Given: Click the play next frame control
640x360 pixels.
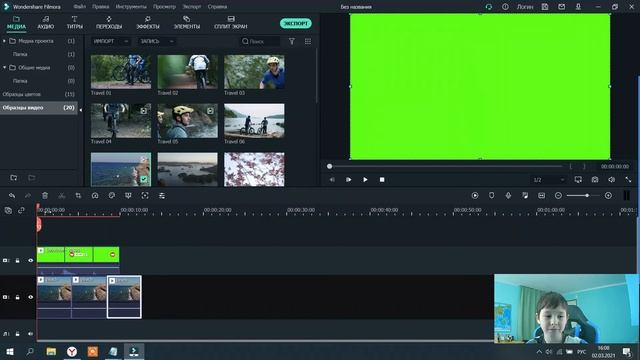Looking at the screenshot, I should coord(349,180).
